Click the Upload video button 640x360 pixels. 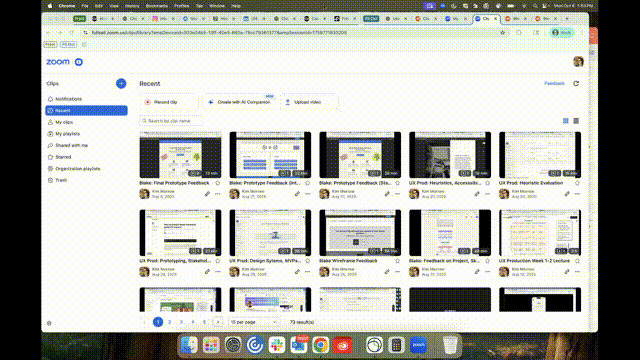[x=309, y=102]
